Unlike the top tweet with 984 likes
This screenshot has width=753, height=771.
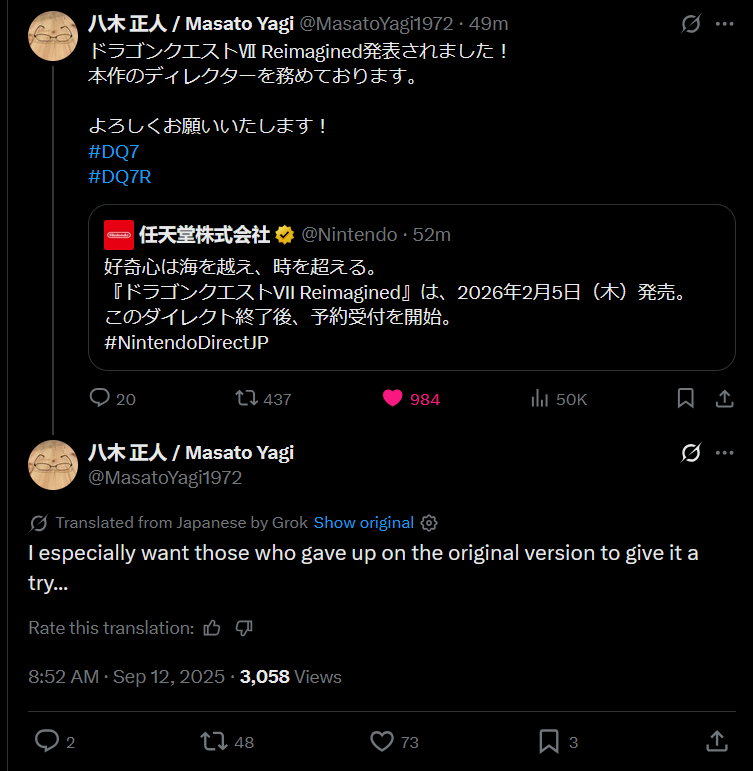393,398
